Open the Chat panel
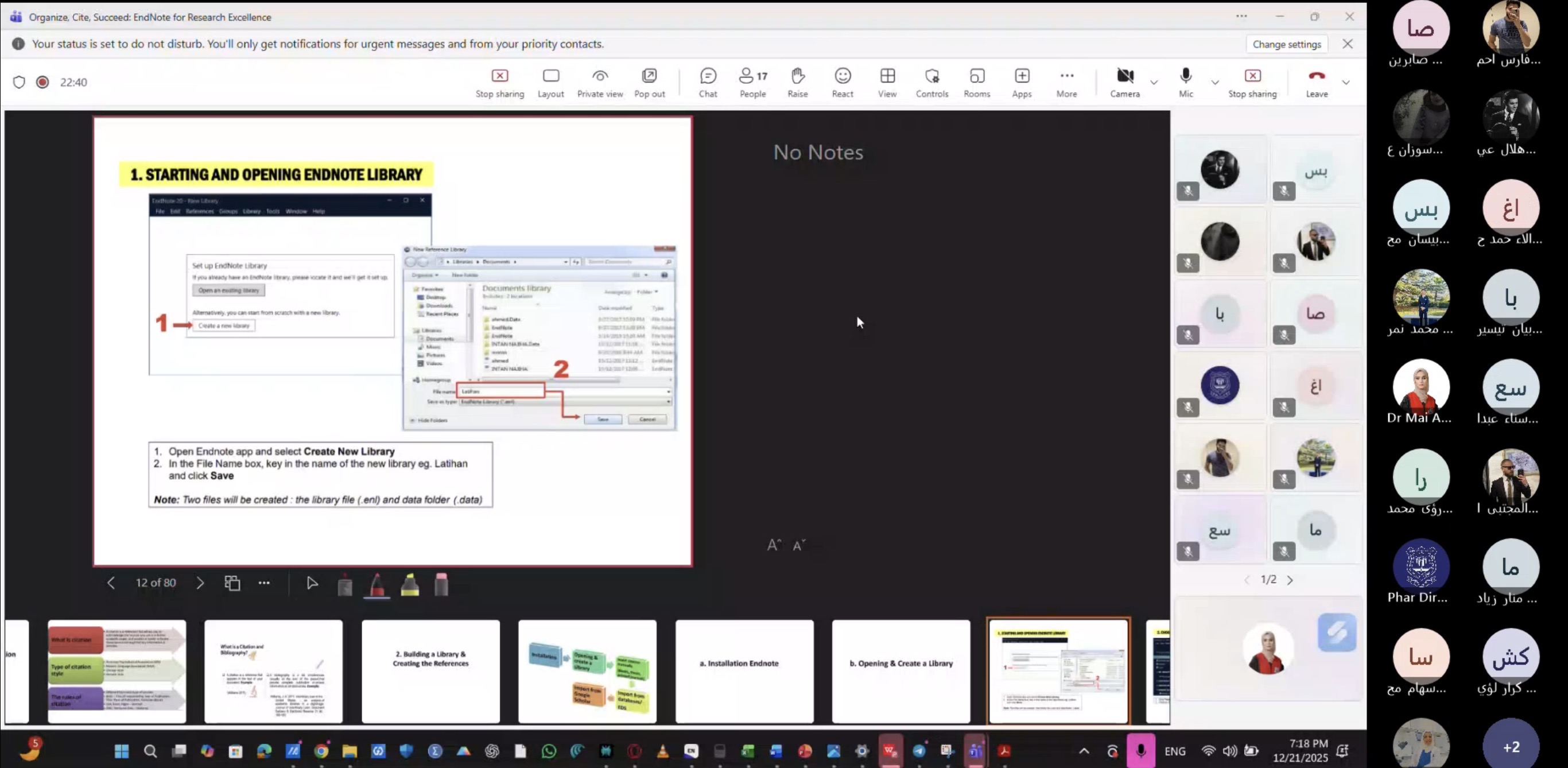The width and height of the screenshot is (1568, 768). 707,82
